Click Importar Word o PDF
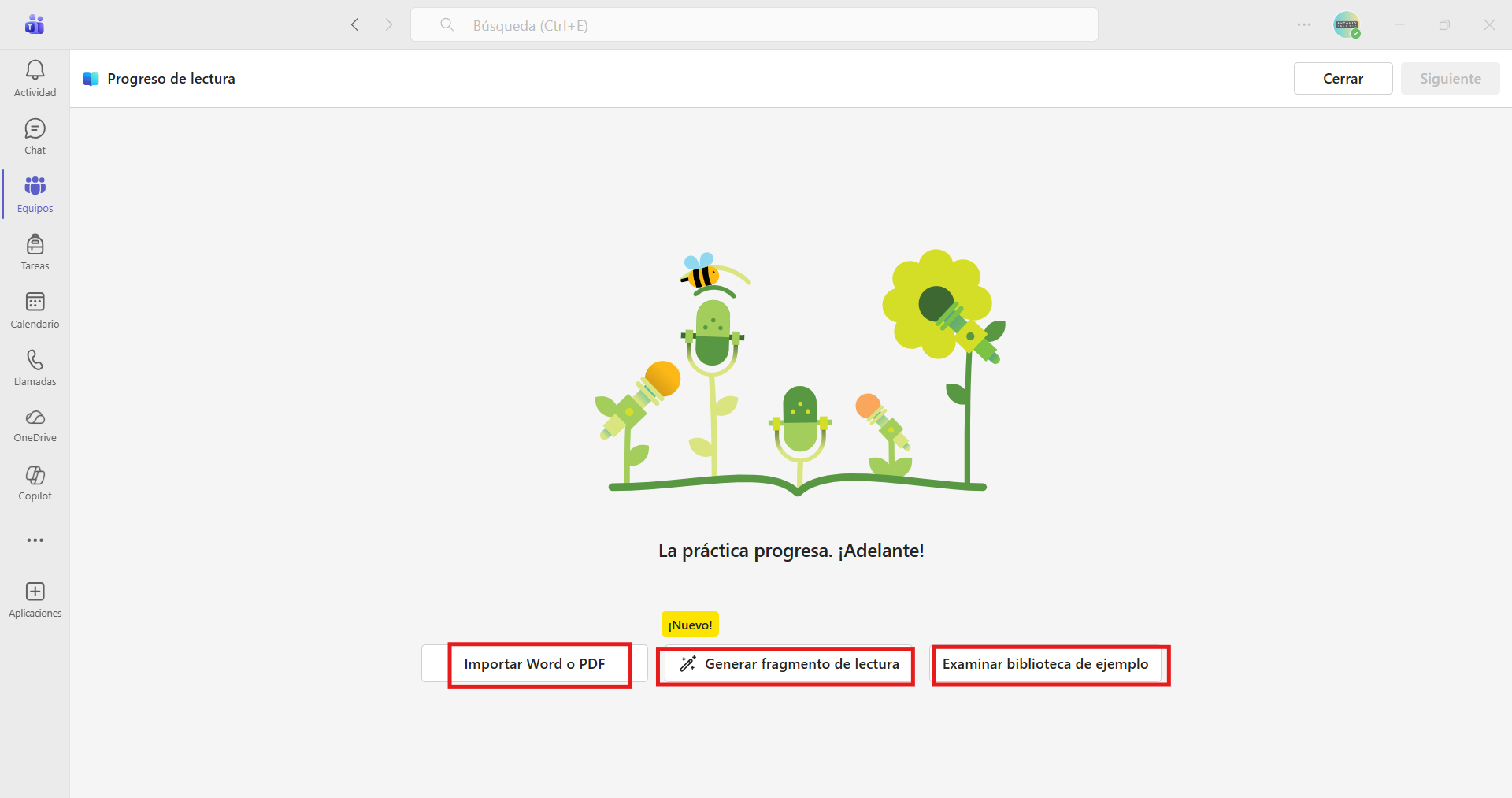 click(535, 664)
